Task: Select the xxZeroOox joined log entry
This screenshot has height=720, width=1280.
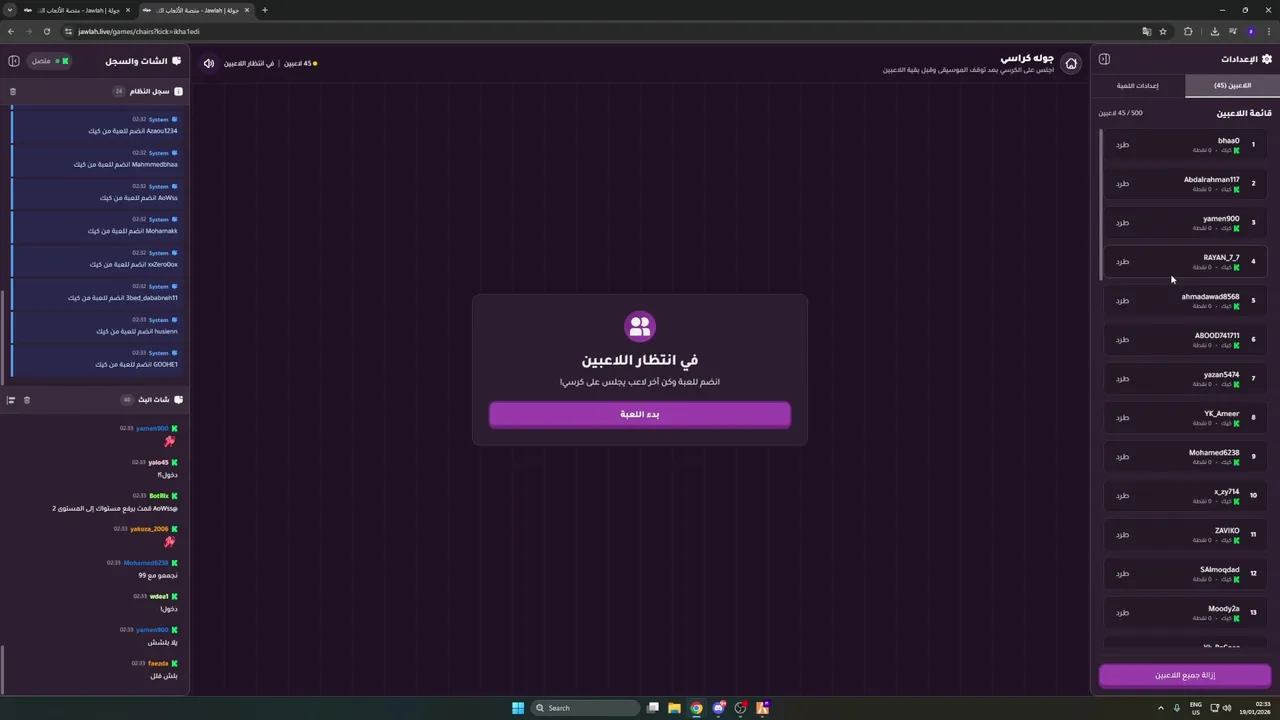Action: pos(96,259)
